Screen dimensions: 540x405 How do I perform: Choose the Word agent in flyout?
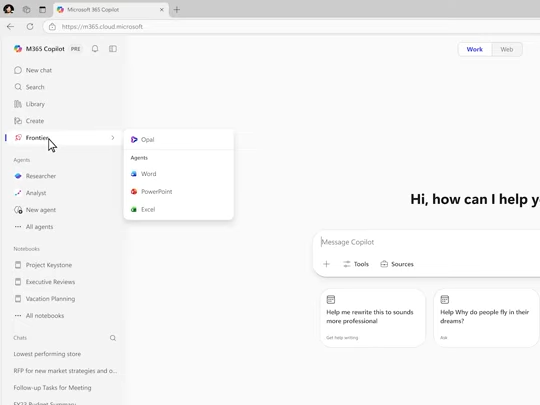(x=179, y=174)
